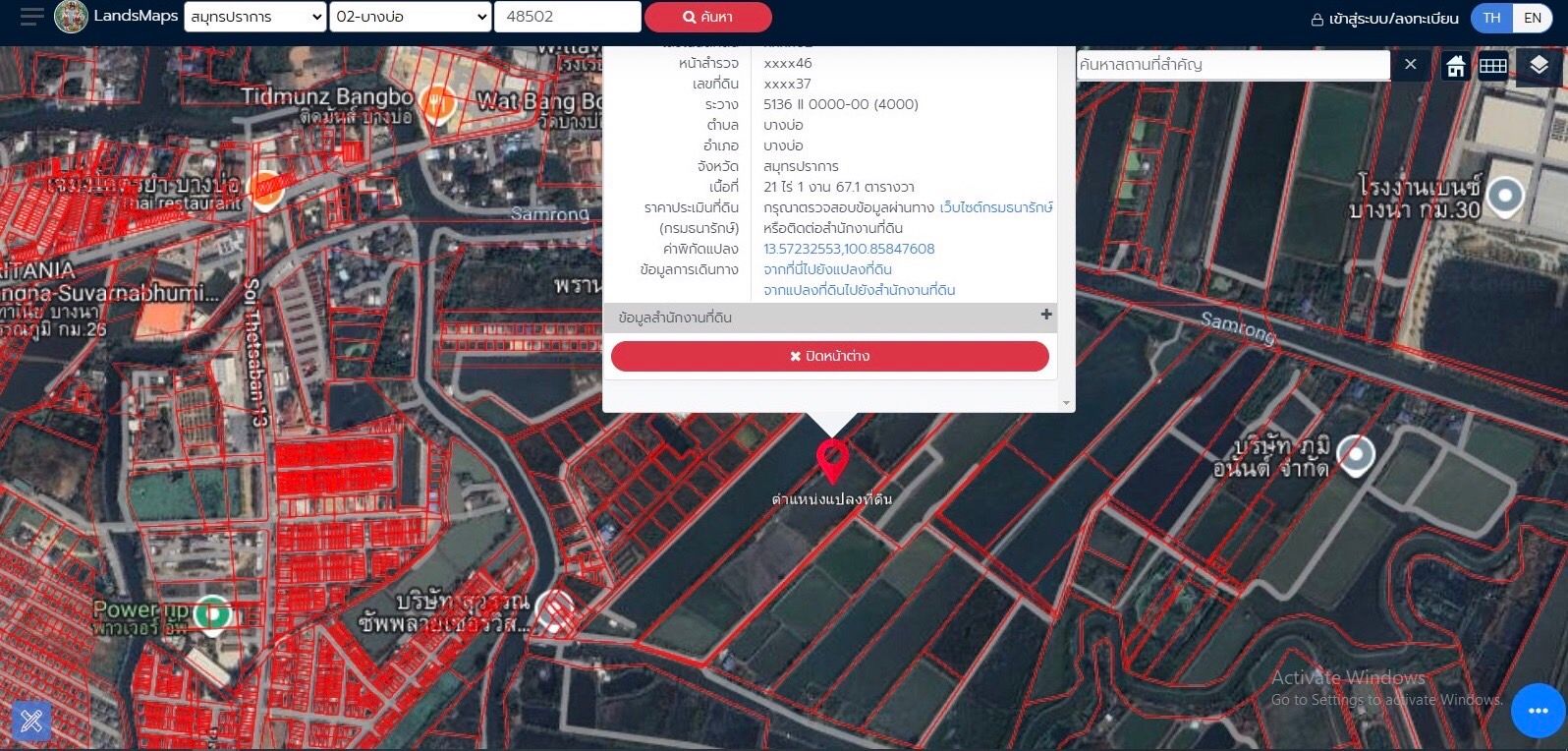Image resolution: width=1568 pixels, height=751 pixels.
Task: Click the home icon in the map toolbar
Action: tap(1455, 66)
